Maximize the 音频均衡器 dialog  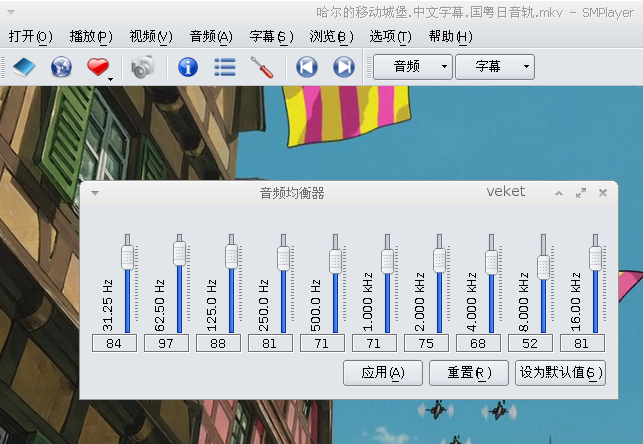point(581,193)
